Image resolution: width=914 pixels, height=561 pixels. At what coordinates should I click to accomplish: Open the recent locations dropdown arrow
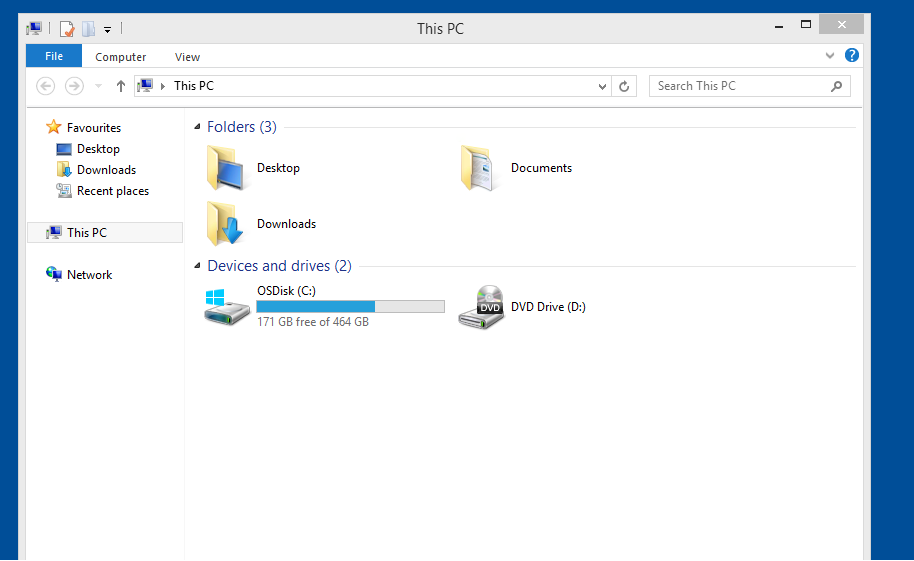click(98, 87)
